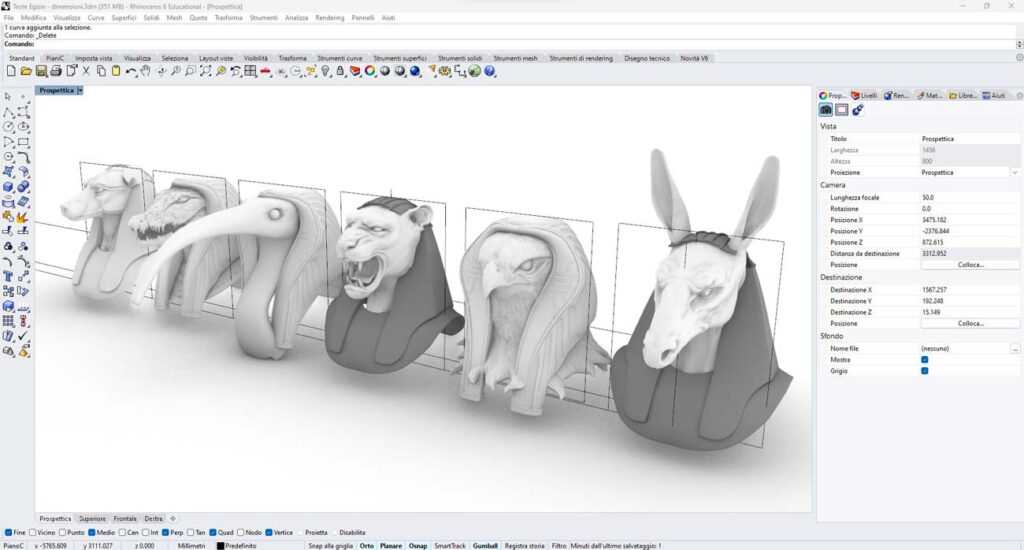
Task: Click the checkmark icon in left sidebar
Action: point(24,336)
